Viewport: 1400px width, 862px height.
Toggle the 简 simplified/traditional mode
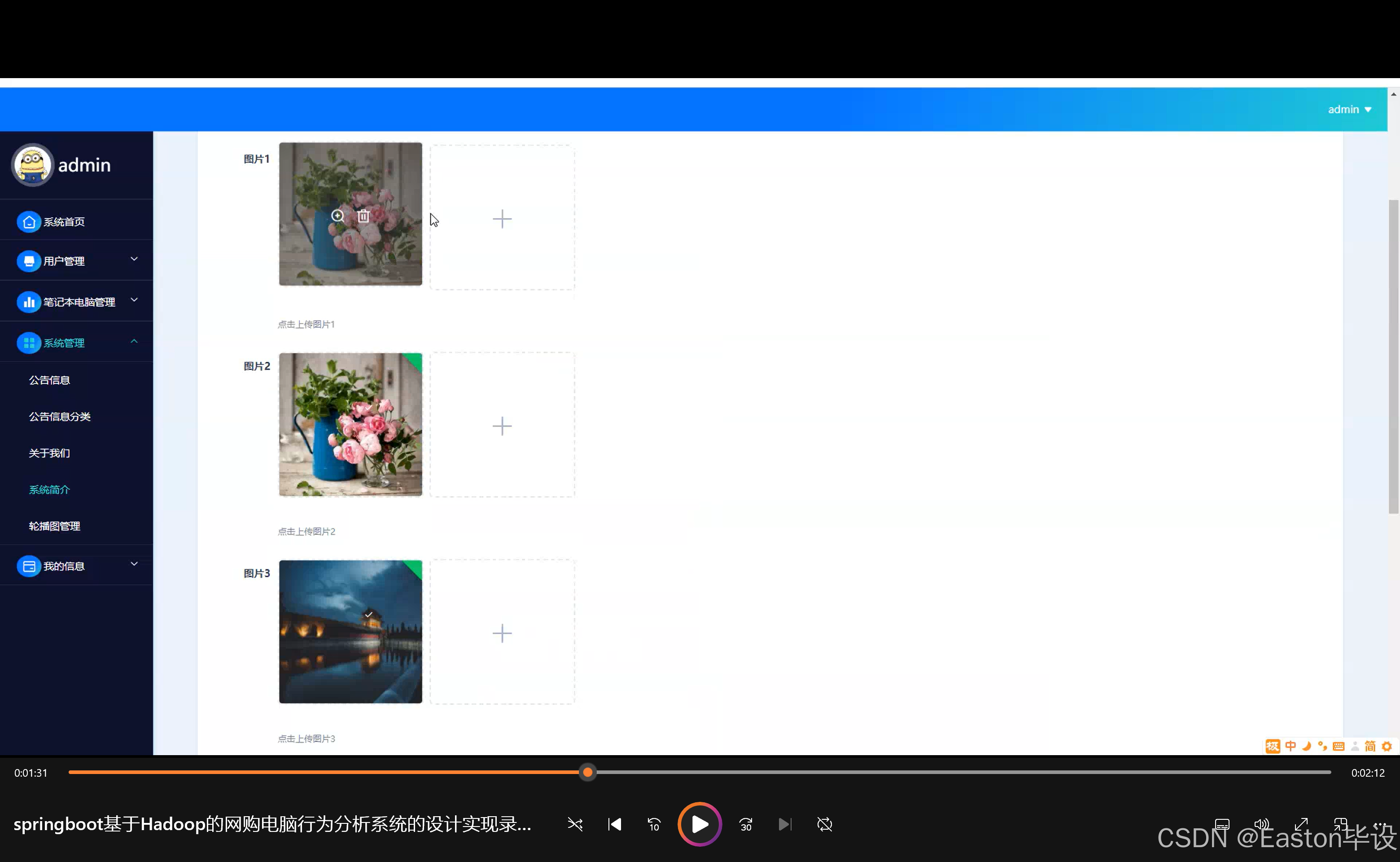[x=1370, y=746]
